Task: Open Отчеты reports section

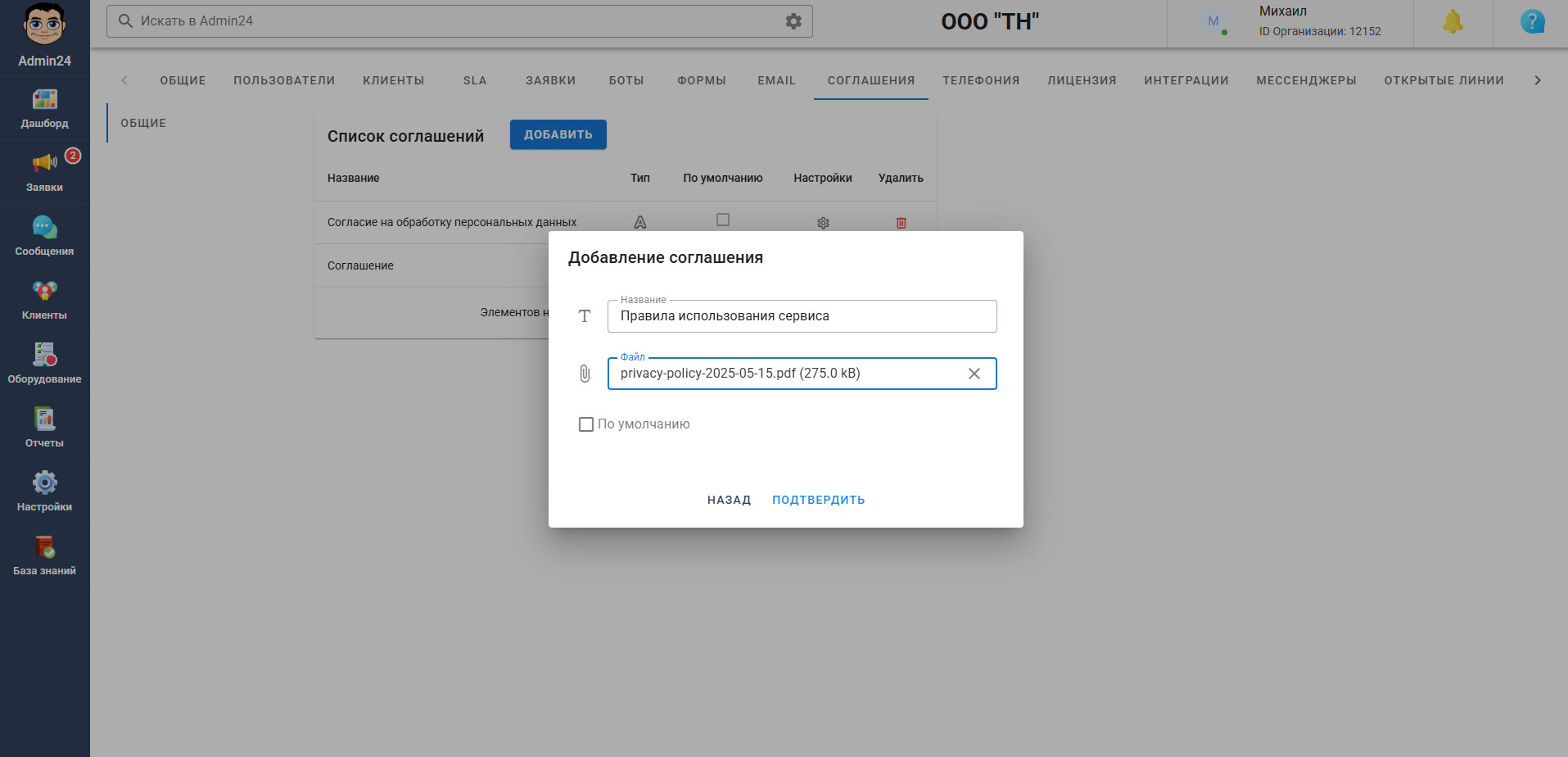Action: (44, 428)
